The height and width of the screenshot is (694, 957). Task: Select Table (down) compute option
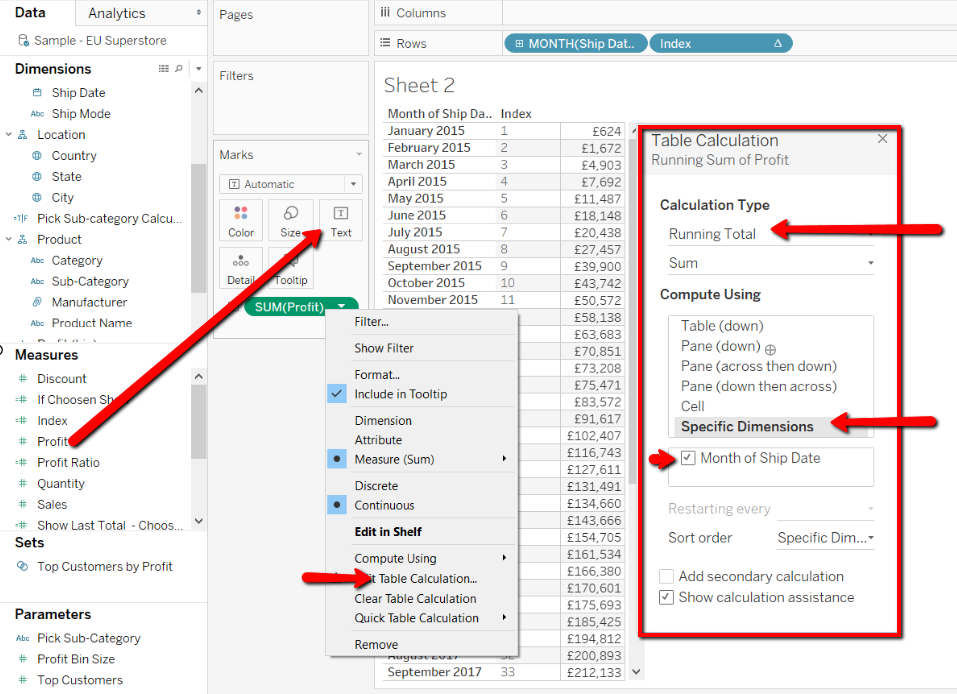pos(722,326)
